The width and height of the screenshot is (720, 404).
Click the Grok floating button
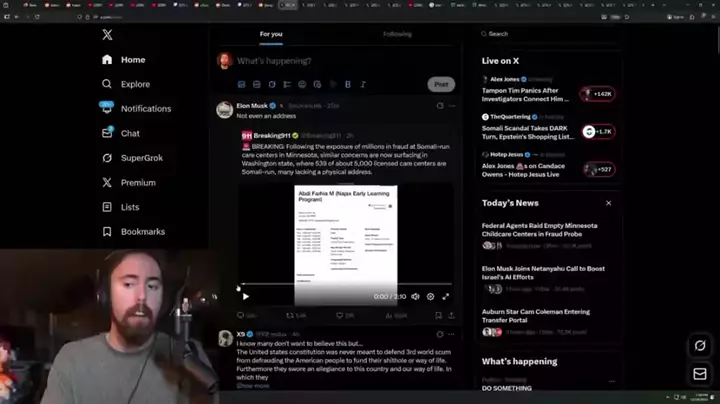[x=700, y=345]
